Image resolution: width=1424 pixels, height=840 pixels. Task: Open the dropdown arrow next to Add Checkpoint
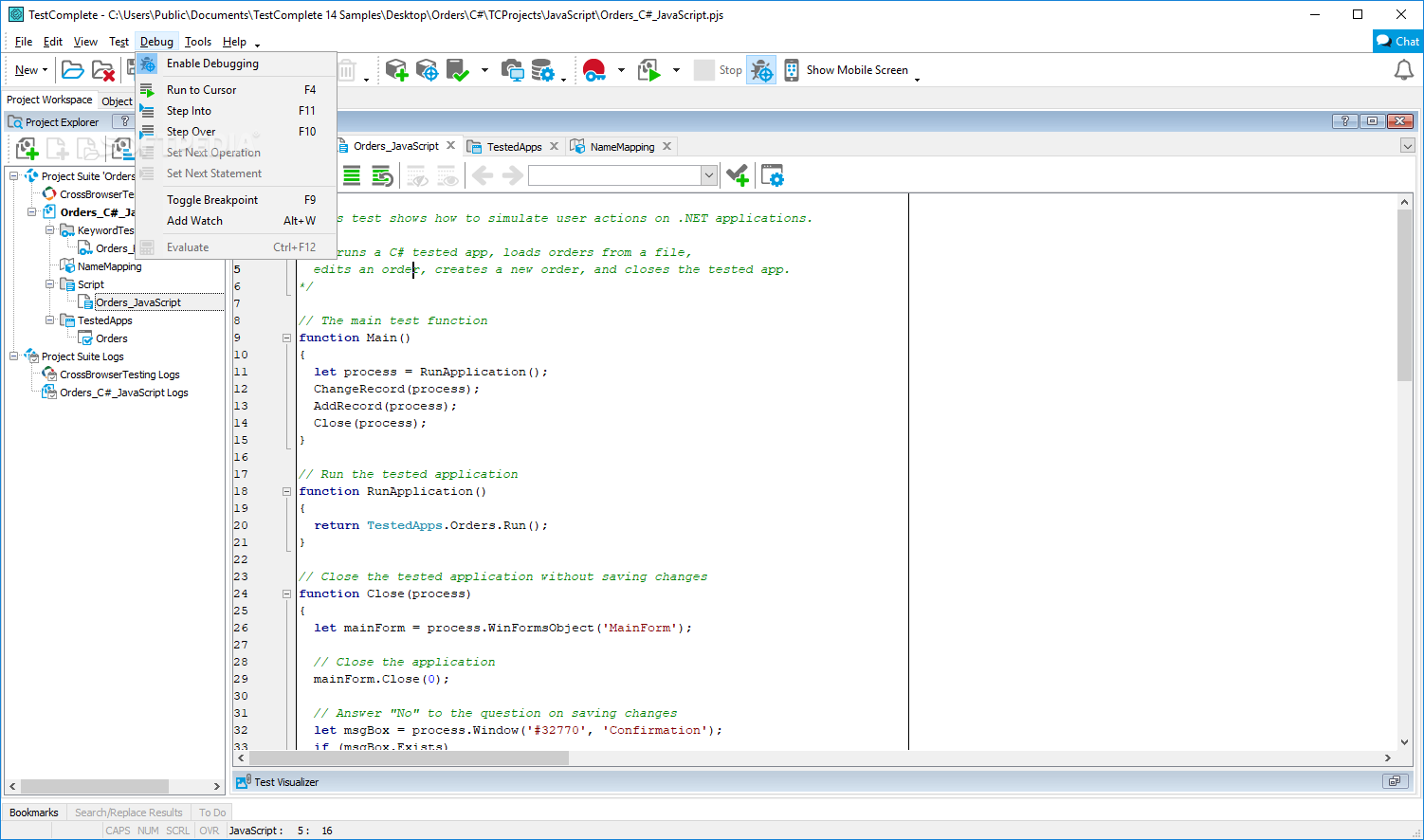[484, 70]
